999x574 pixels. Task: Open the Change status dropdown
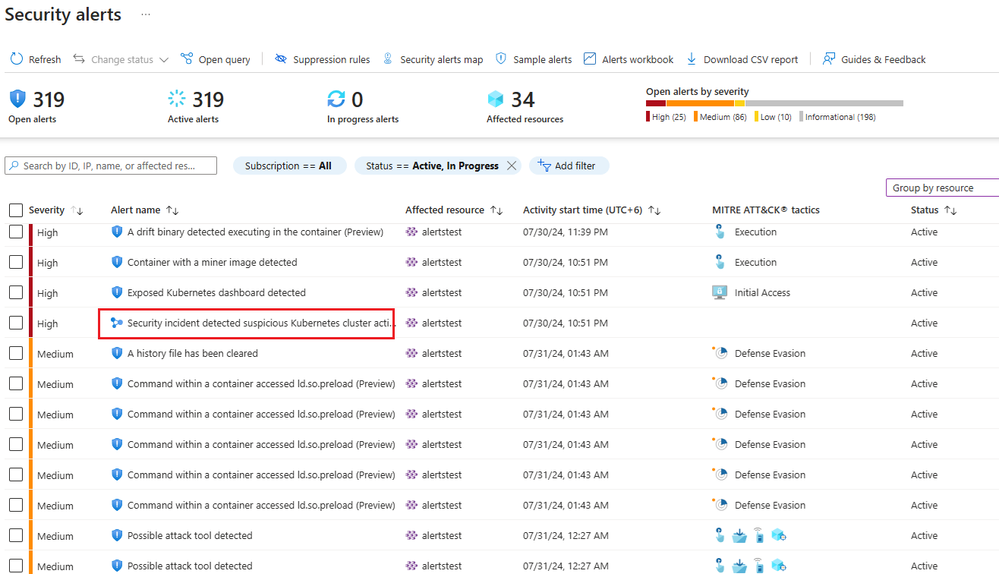(121, 59)
